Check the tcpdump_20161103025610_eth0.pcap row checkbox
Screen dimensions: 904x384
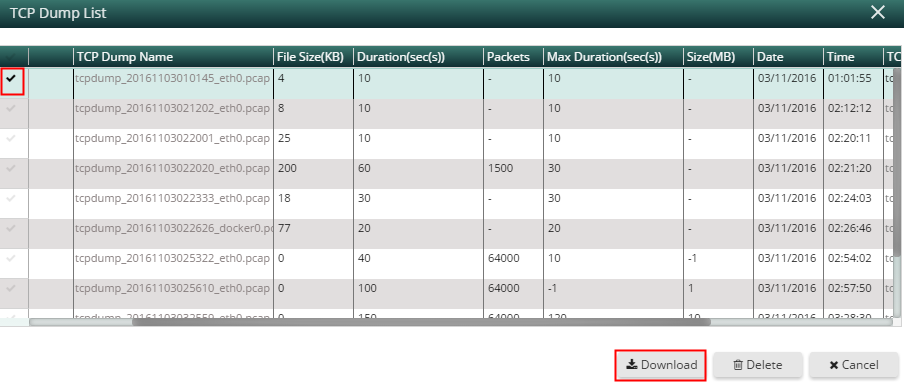point(11,288)
